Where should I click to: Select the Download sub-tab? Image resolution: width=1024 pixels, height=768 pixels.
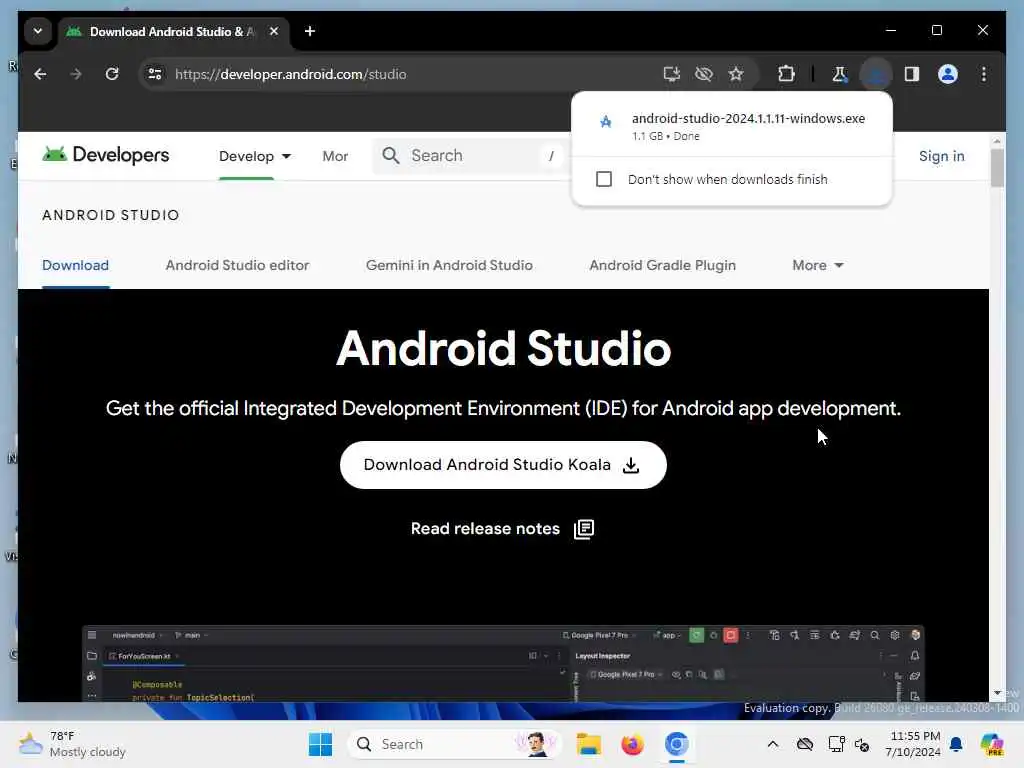76,265
